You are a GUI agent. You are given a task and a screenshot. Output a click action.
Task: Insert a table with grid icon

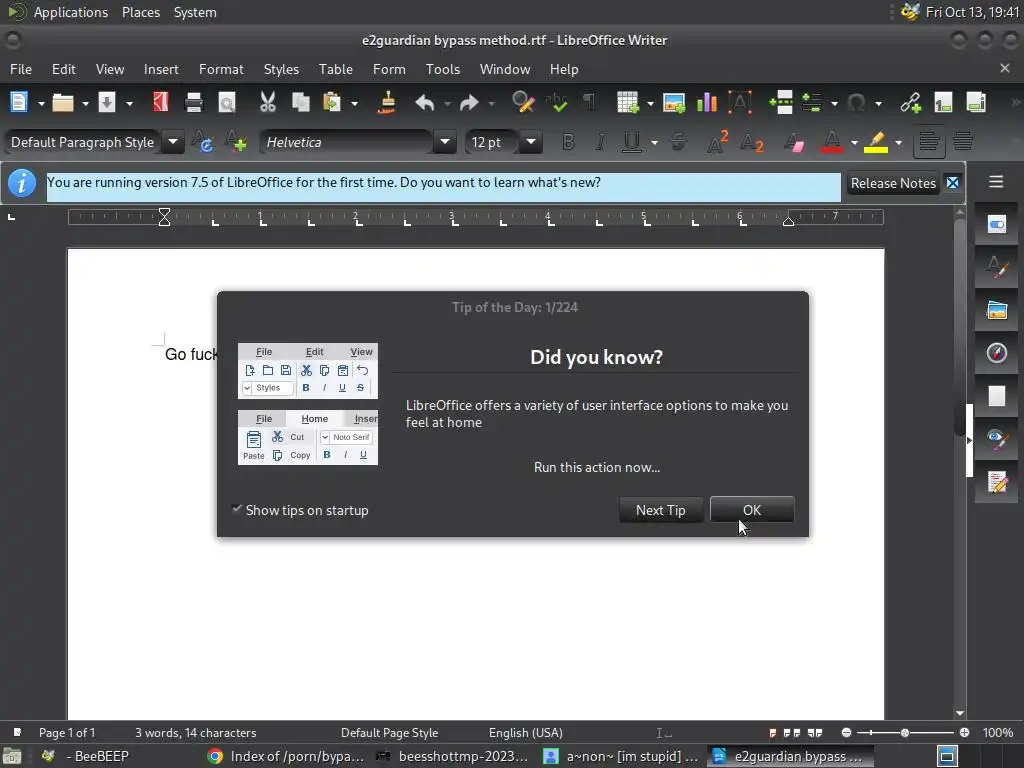(628, 103)
